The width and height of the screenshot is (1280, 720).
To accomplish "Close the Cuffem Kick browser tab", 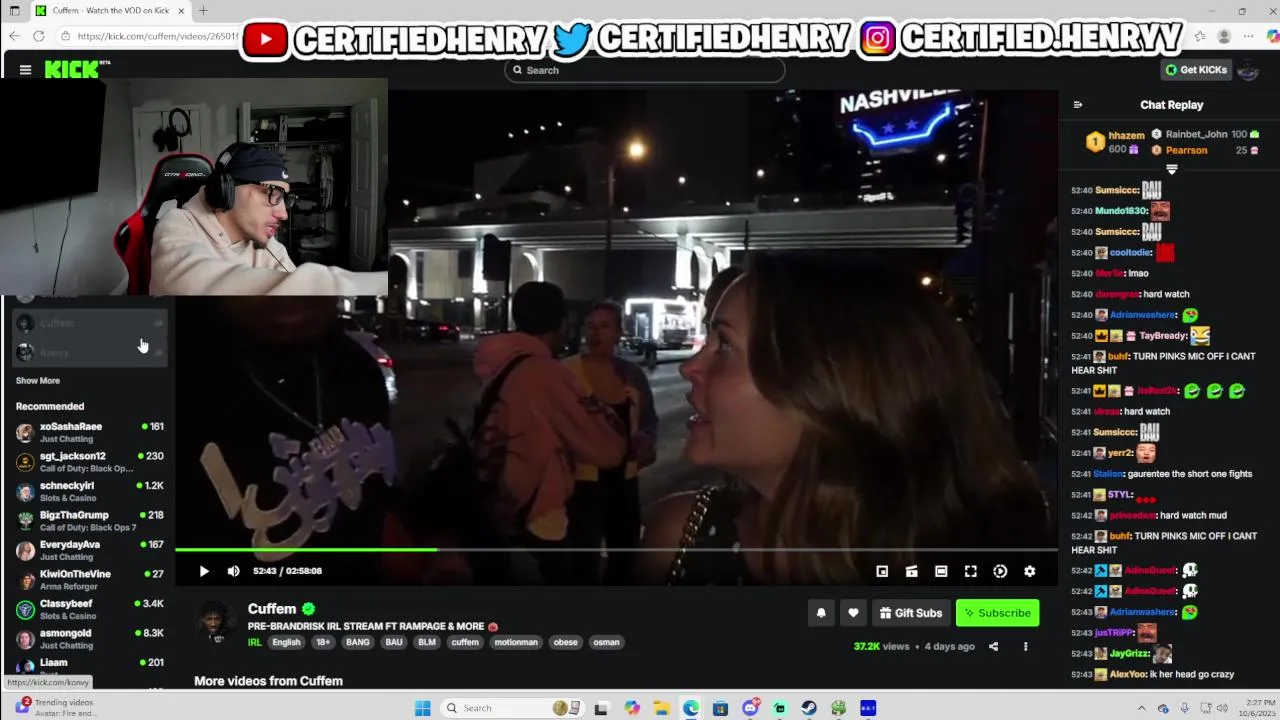I will [181, 11].
